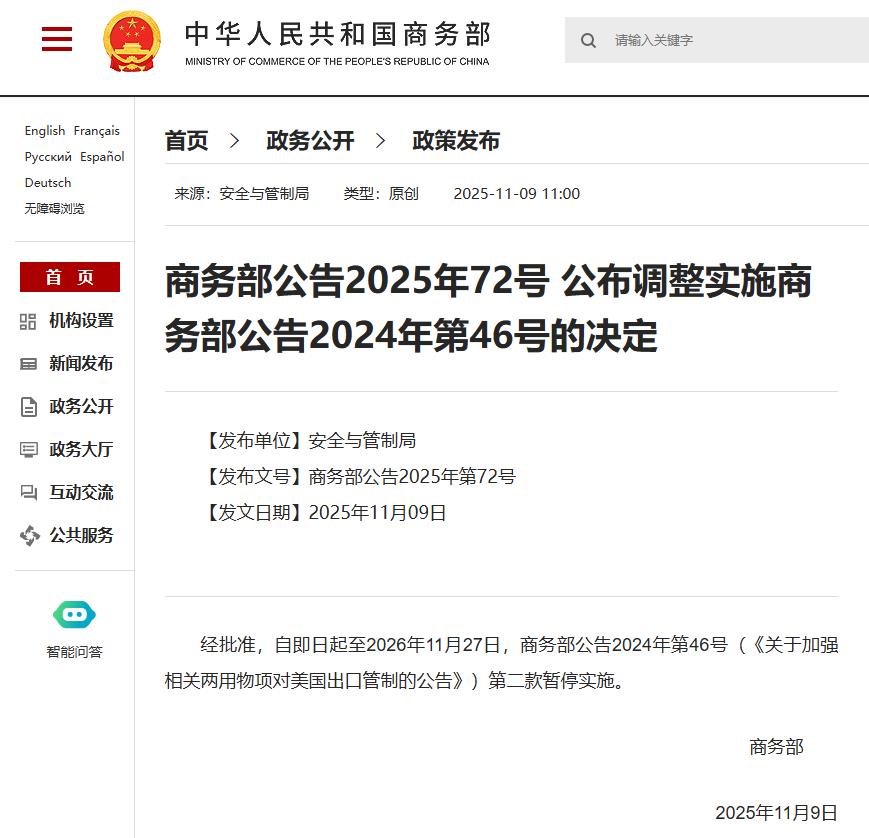The image size is (869, 838).
Task: Click the 公共服务 pinwheel icon
Action: click(29, 536)
